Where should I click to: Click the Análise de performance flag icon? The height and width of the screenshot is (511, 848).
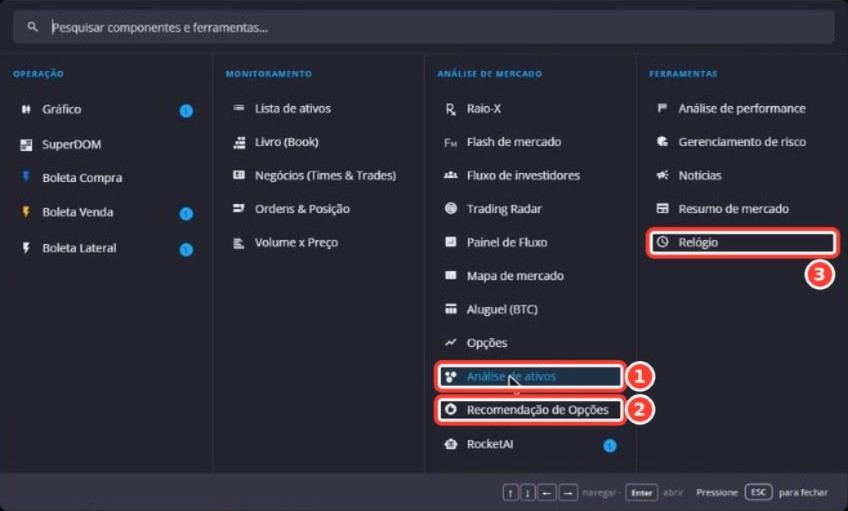[x=662, y=108]
